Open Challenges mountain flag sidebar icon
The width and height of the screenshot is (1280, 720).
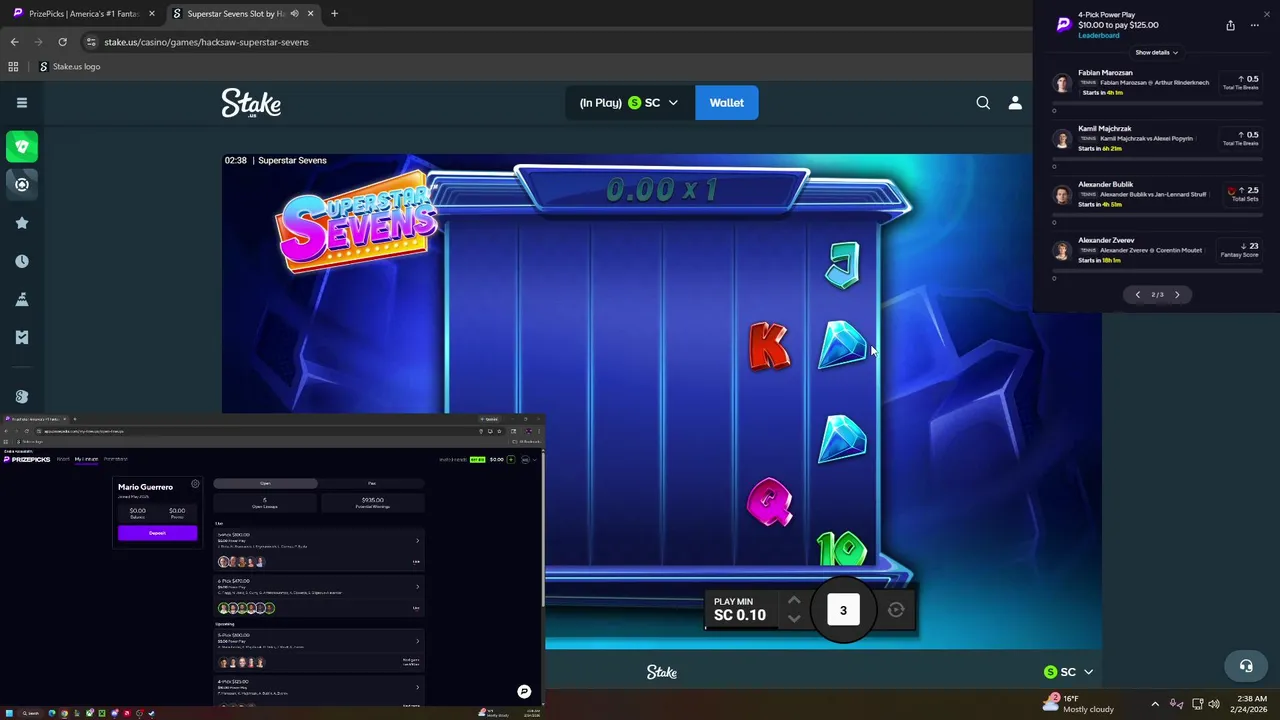(22, 299)
